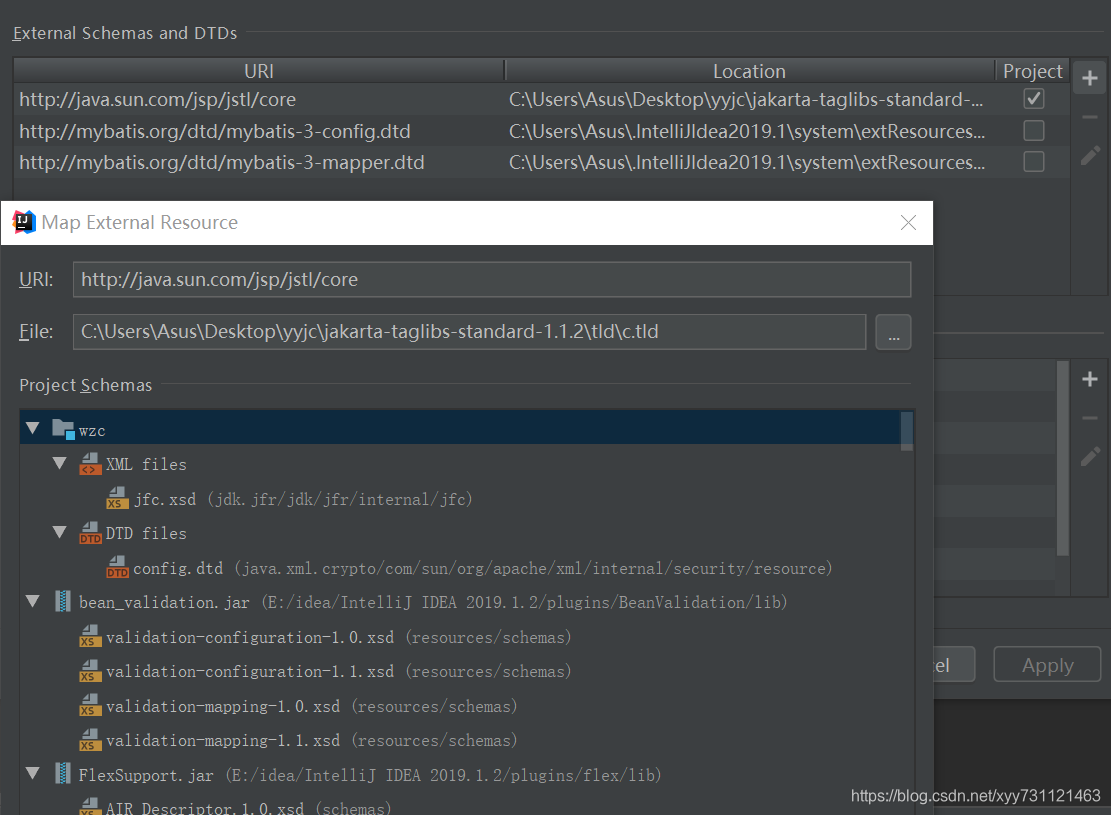Image resolution: width=1111 pixels, height=815 pixels.
Task: Click the jar icon of bean_validation.jar
Action: click(x=62, y=601)
